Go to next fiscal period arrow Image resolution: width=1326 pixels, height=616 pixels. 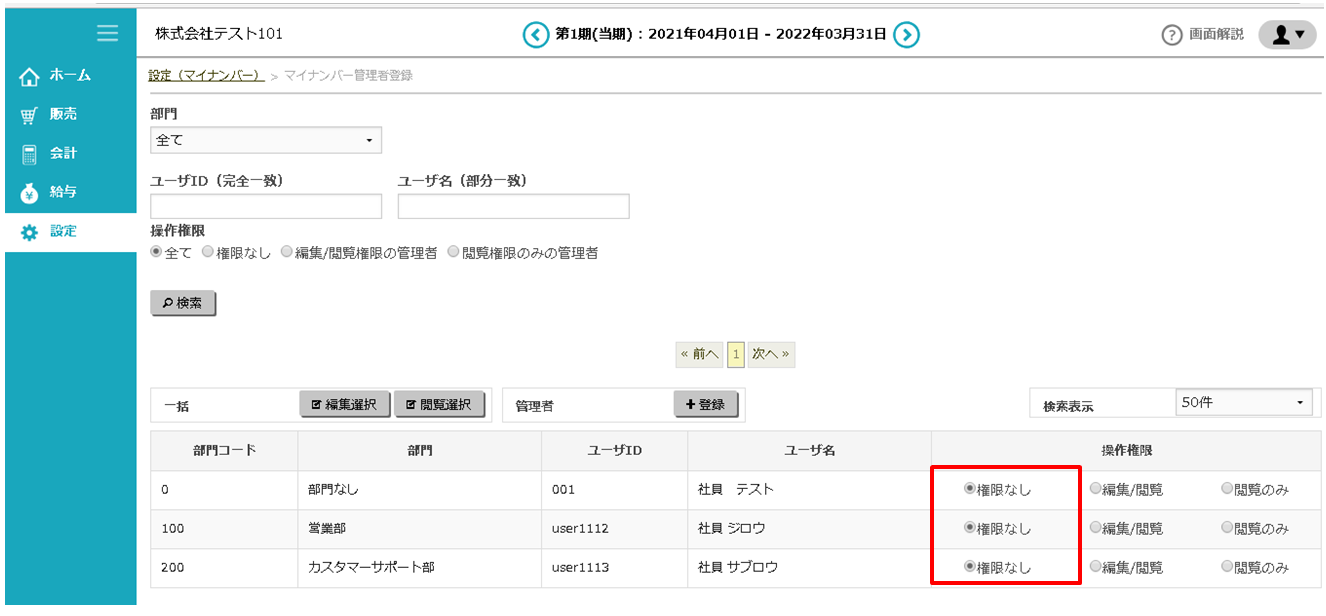click(x=906, y=35)
